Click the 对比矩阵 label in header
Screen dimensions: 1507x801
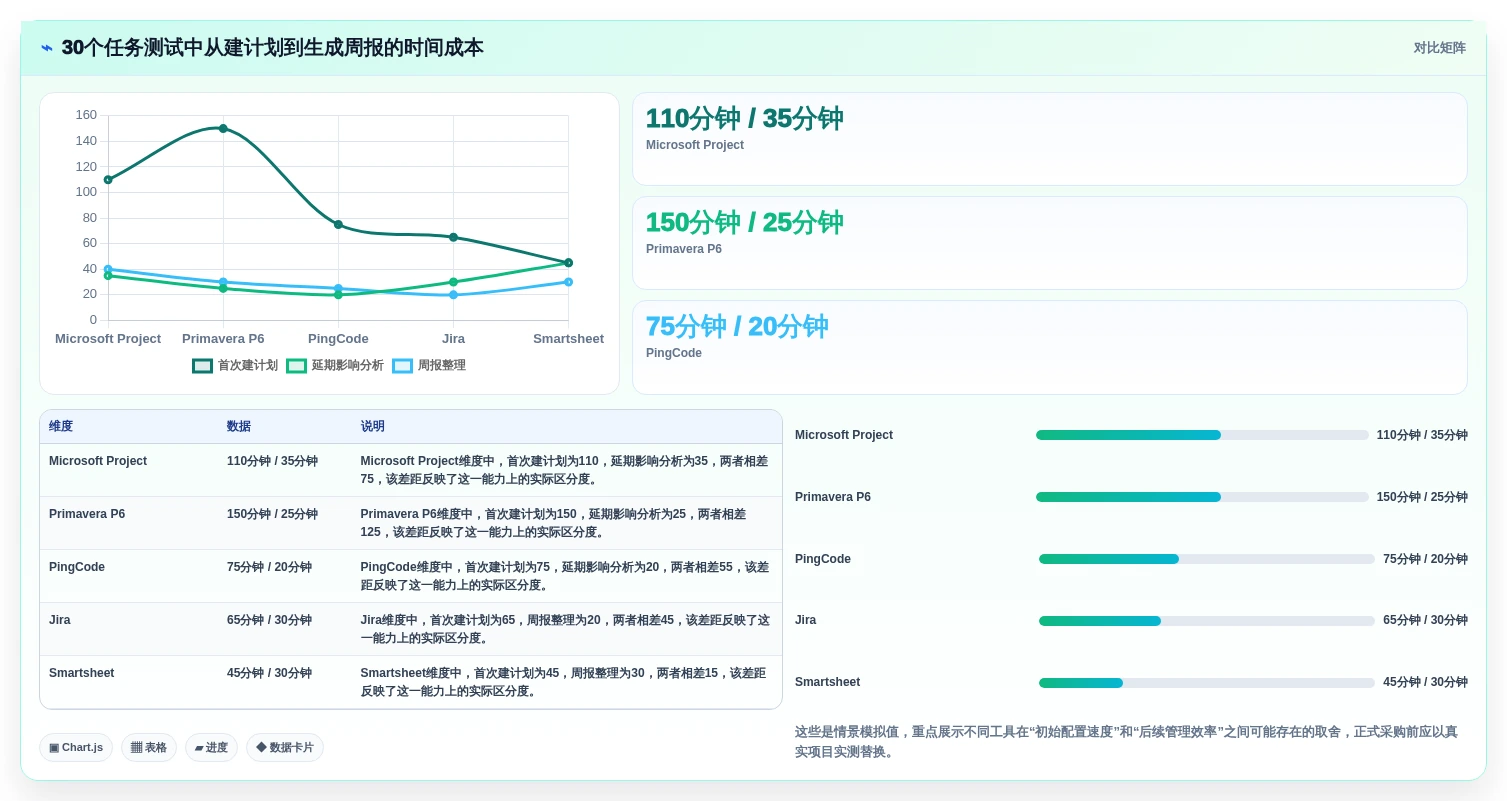click(1439, 48)
